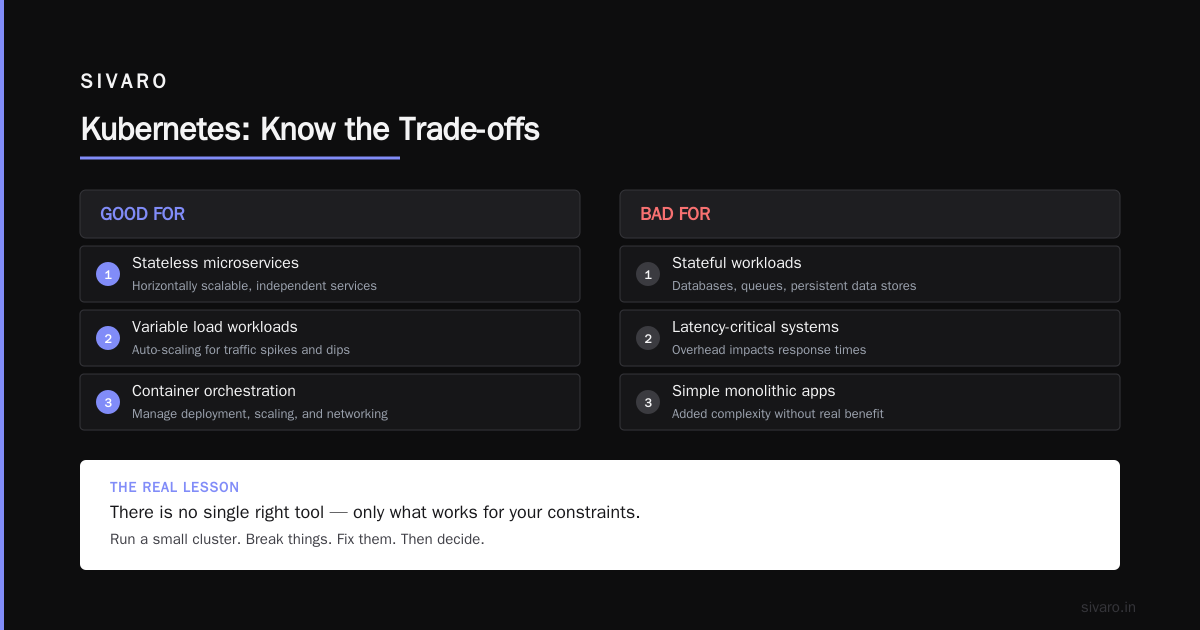Click the purple number 1 badge
Image resolution: width=1200 pixels, height=630 pixels.
[108, 274]
